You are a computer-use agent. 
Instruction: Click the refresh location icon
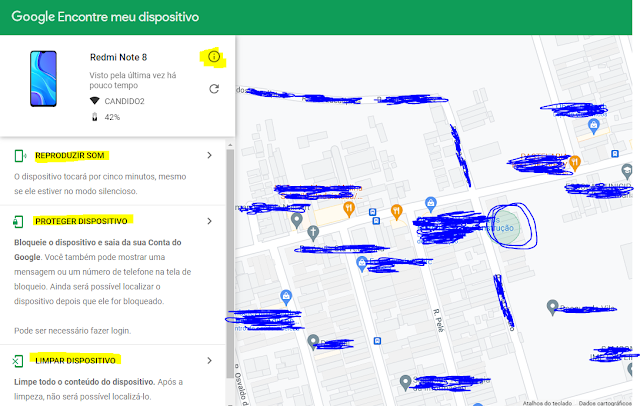(x=214, y=89)
